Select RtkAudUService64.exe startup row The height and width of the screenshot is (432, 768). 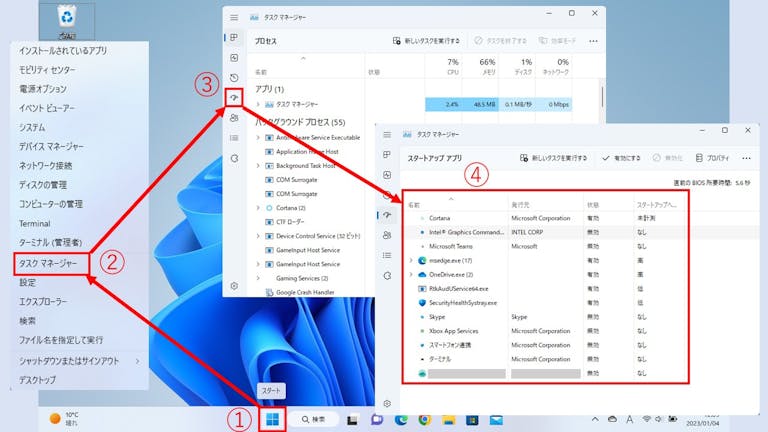(545, 289)
